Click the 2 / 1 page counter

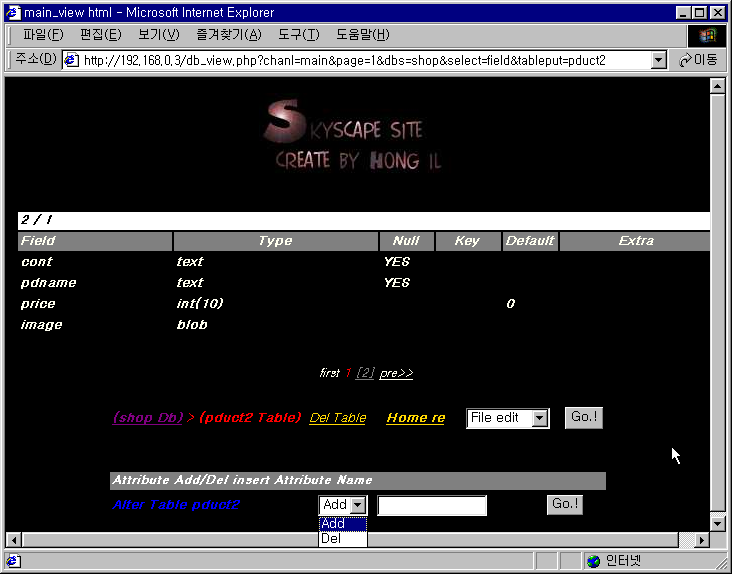click(x=36, y=220)
